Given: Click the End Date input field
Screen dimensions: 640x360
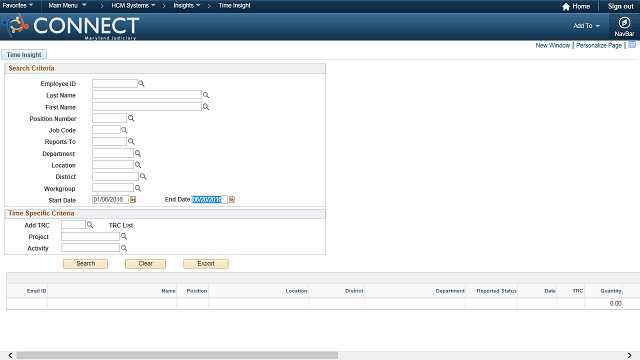Looking at the screenshot, I should pos(209,200).
